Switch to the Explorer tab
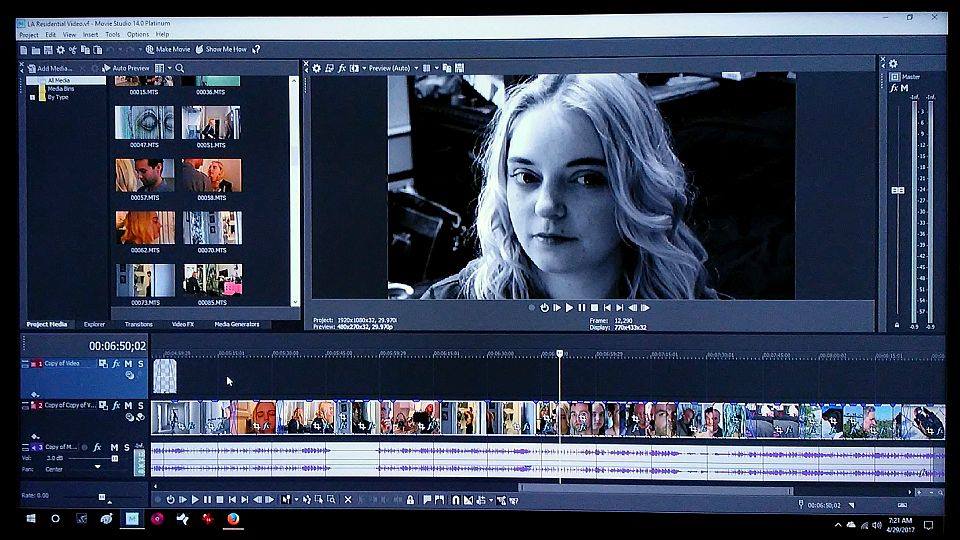This screenshot has height=540, width=960. coord(94,324)
